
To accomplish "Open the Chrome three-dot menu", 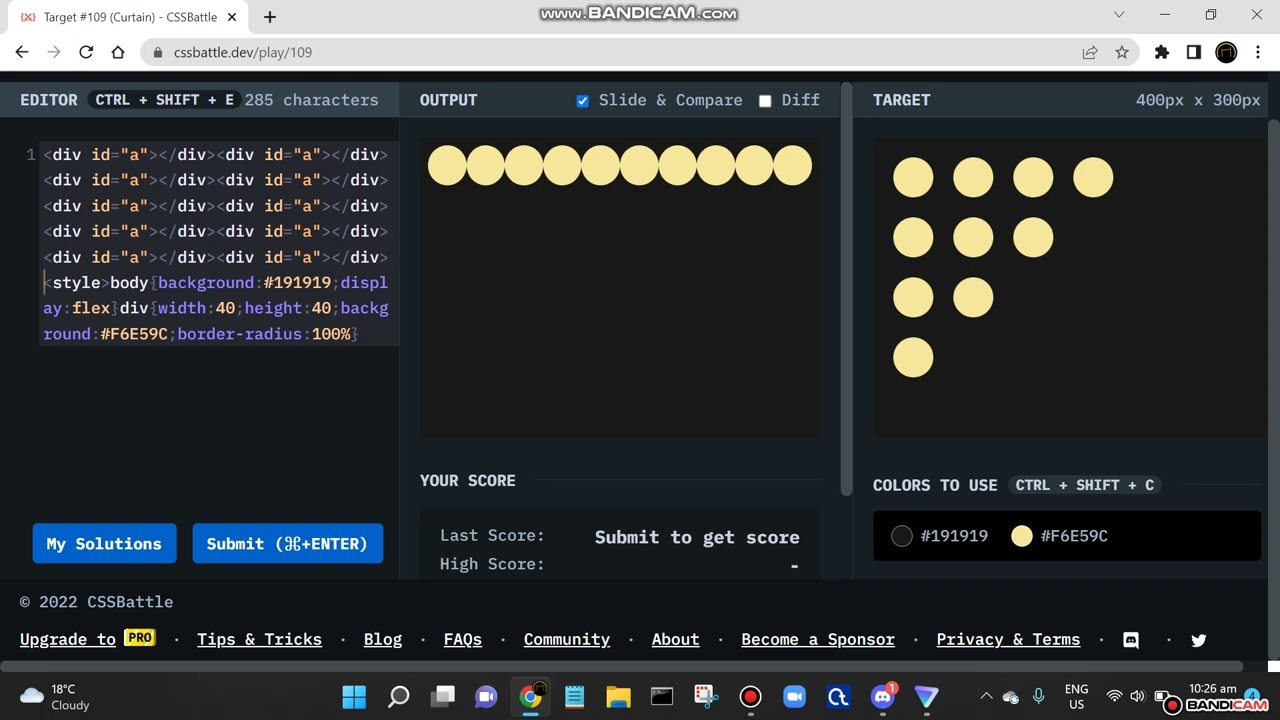I will click(x=1258, y=52).
